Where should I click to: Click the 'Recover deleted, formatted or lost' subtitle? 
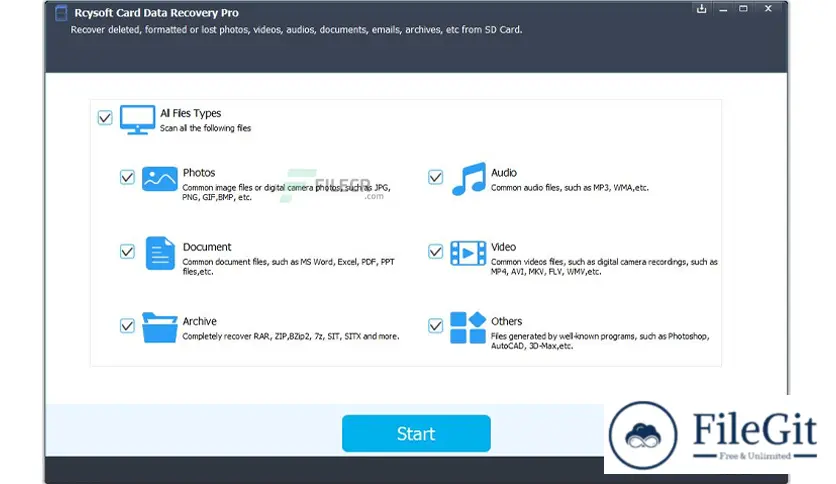coord(296,30)
